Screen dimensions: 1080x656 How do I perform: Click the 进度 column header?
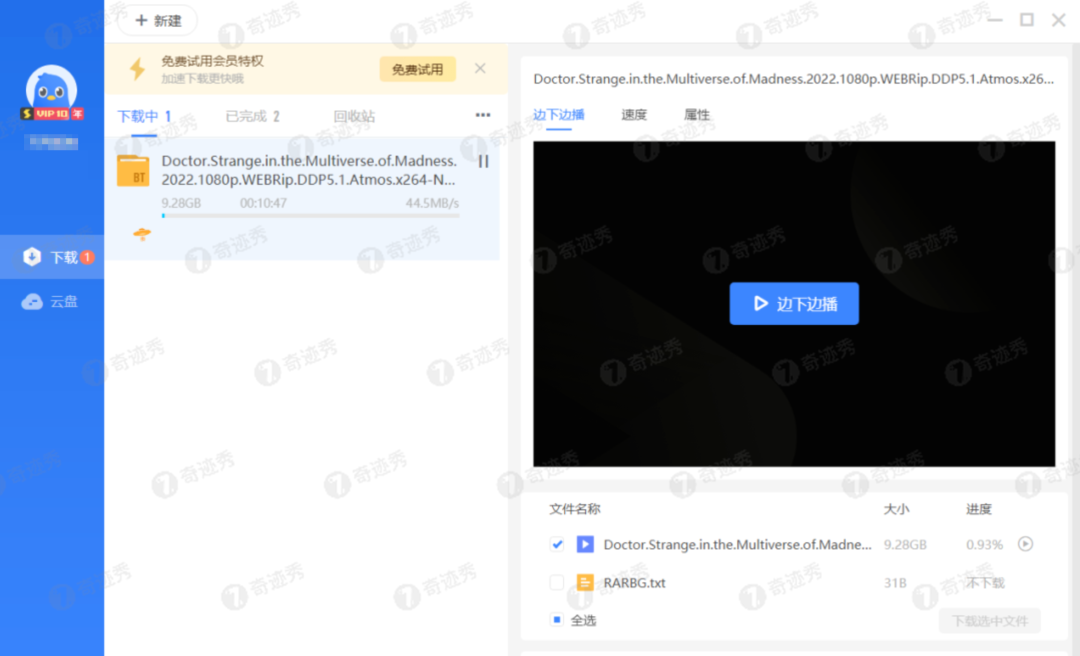point(978,509)
